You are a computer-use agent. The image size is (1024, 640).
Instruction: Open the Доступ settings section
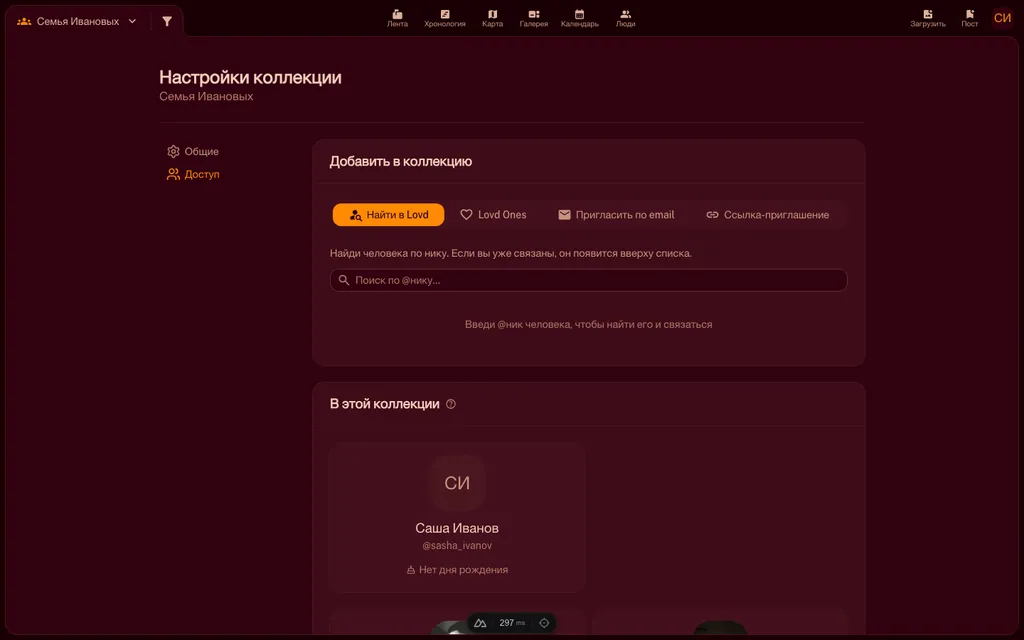[193, 174]
